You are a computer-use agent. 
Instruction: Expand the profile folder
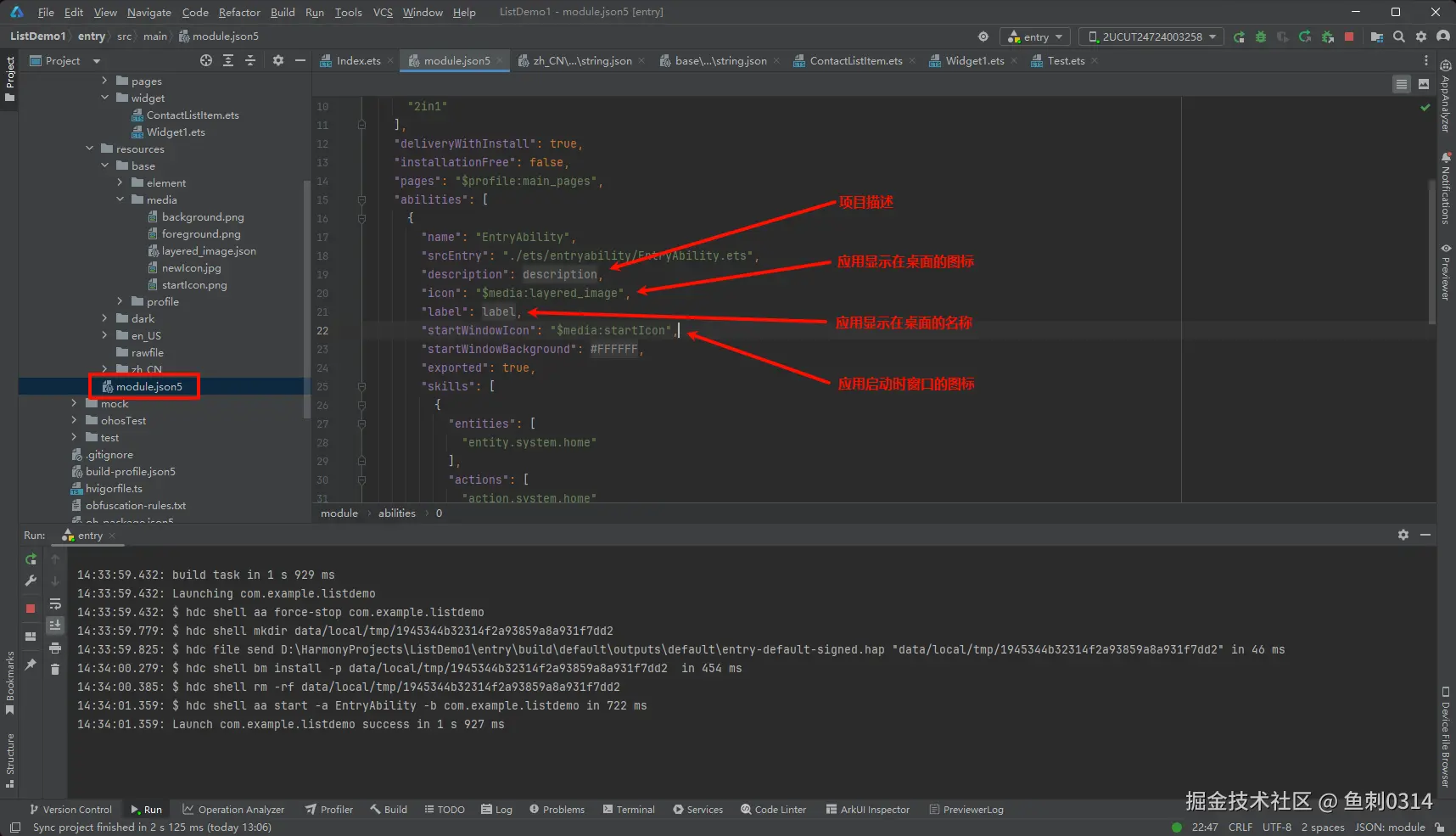point(120,301)
